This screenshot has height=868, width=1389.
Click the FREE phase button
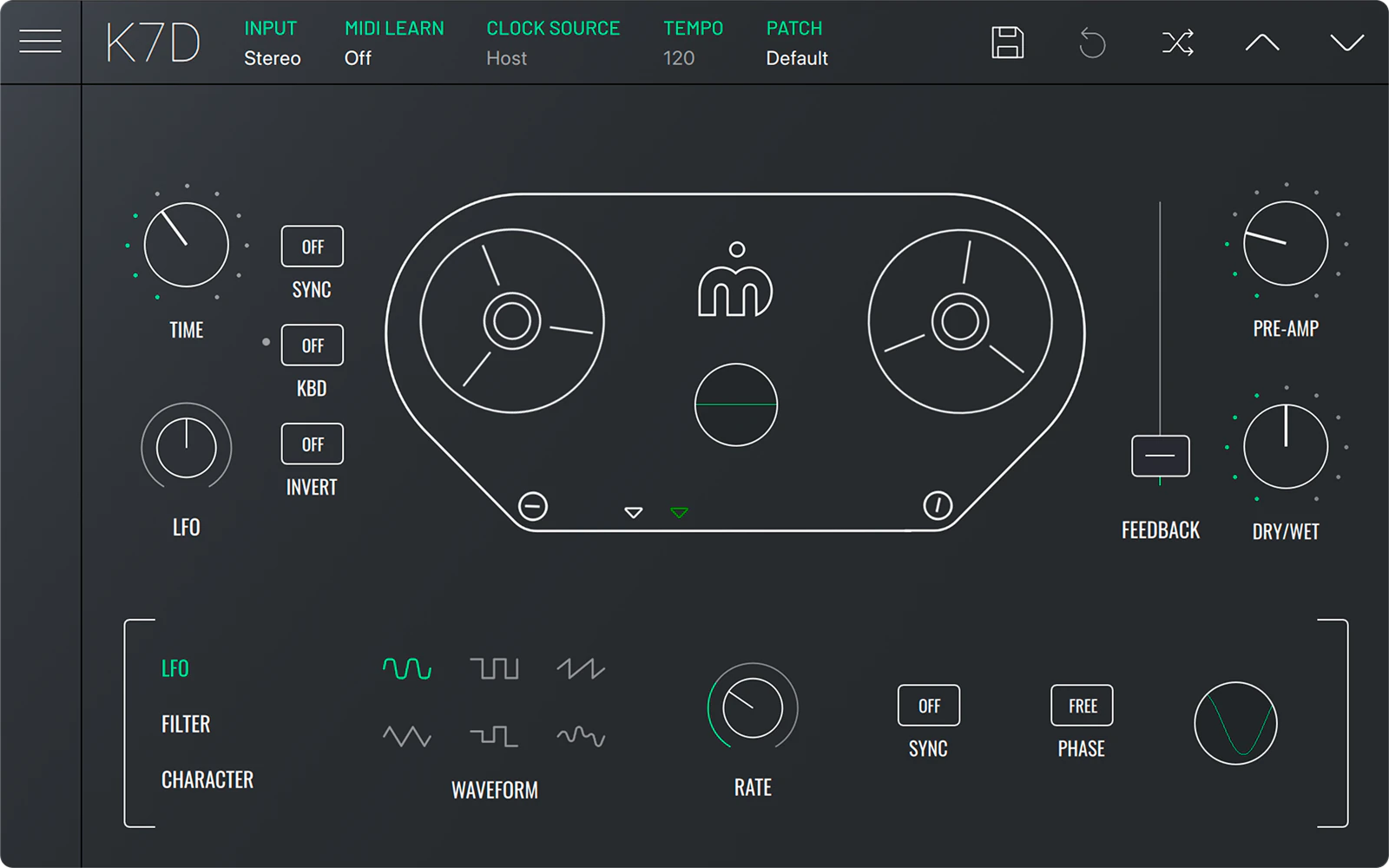pos(1082,706)
